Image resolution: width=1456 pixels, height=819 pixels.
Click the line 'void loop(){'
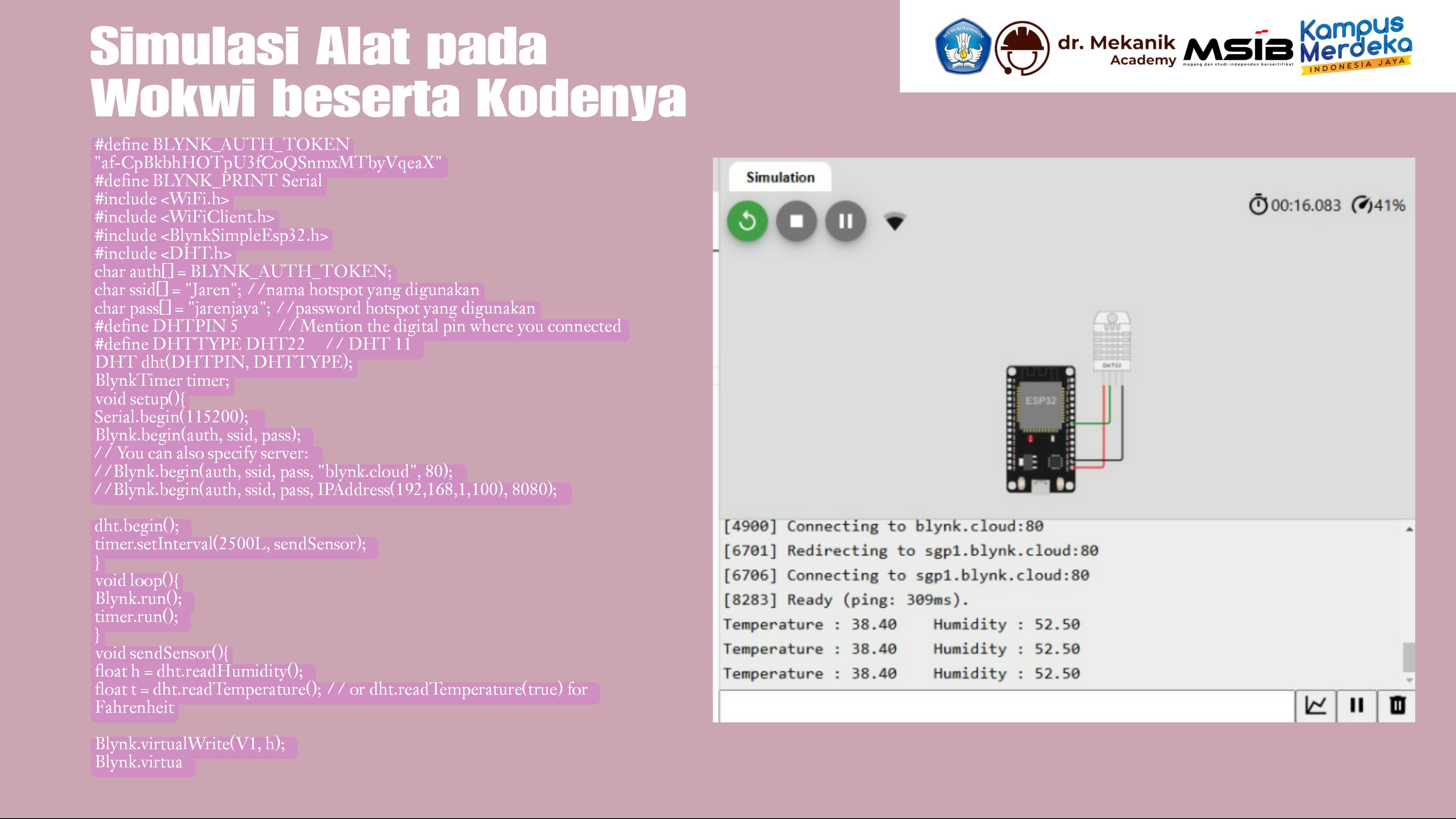click(x=137, y=580)
